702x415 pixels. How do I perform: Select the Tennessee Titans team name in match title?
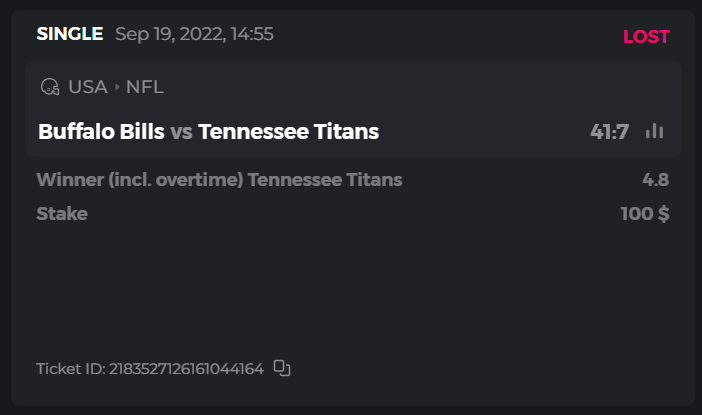[288, 131]
